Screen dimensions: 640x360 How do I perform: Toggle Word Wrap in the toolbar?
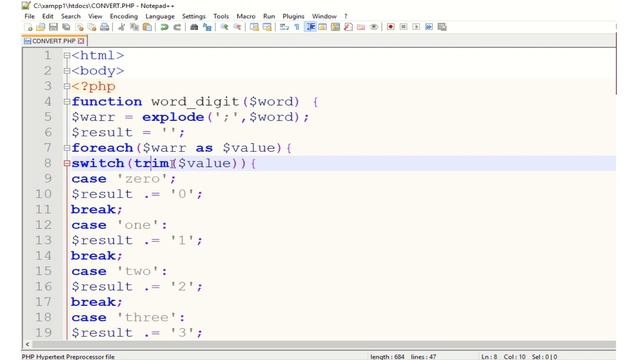284,27
